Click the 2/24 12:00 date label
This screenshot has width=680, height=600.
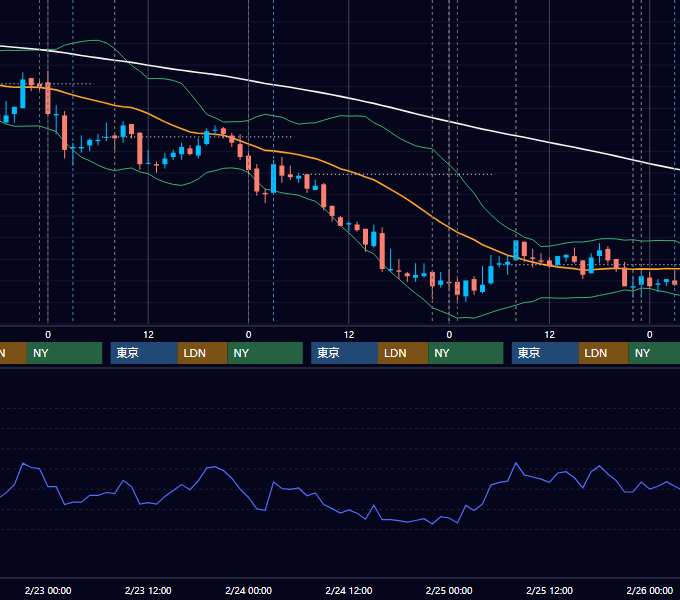(349, 590)
